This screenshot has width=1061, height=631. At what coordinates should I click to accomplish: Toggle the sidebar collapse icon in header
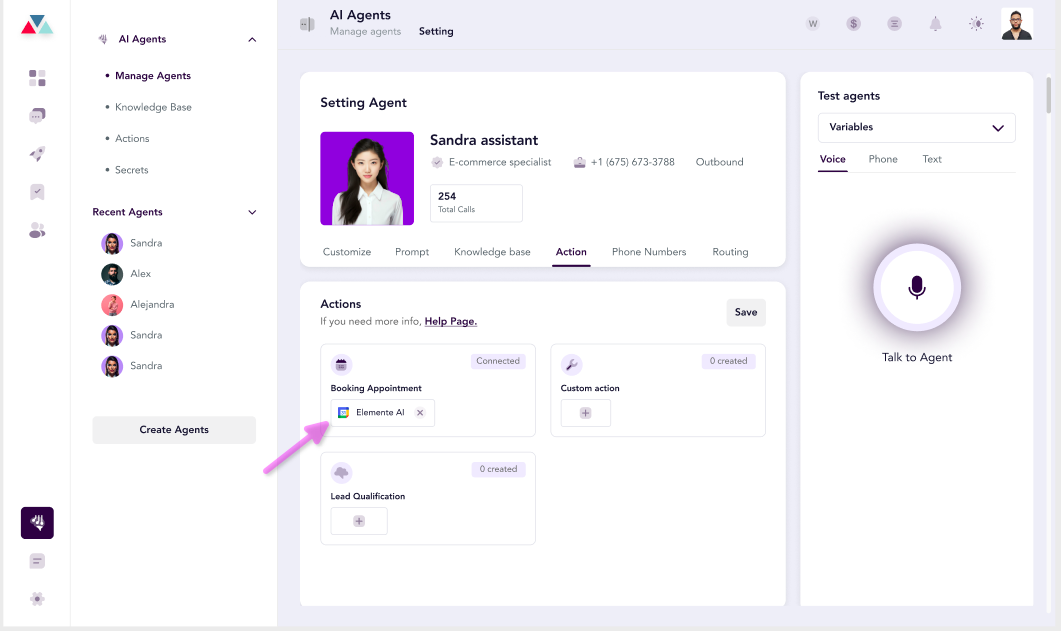[x=307, y=24]
